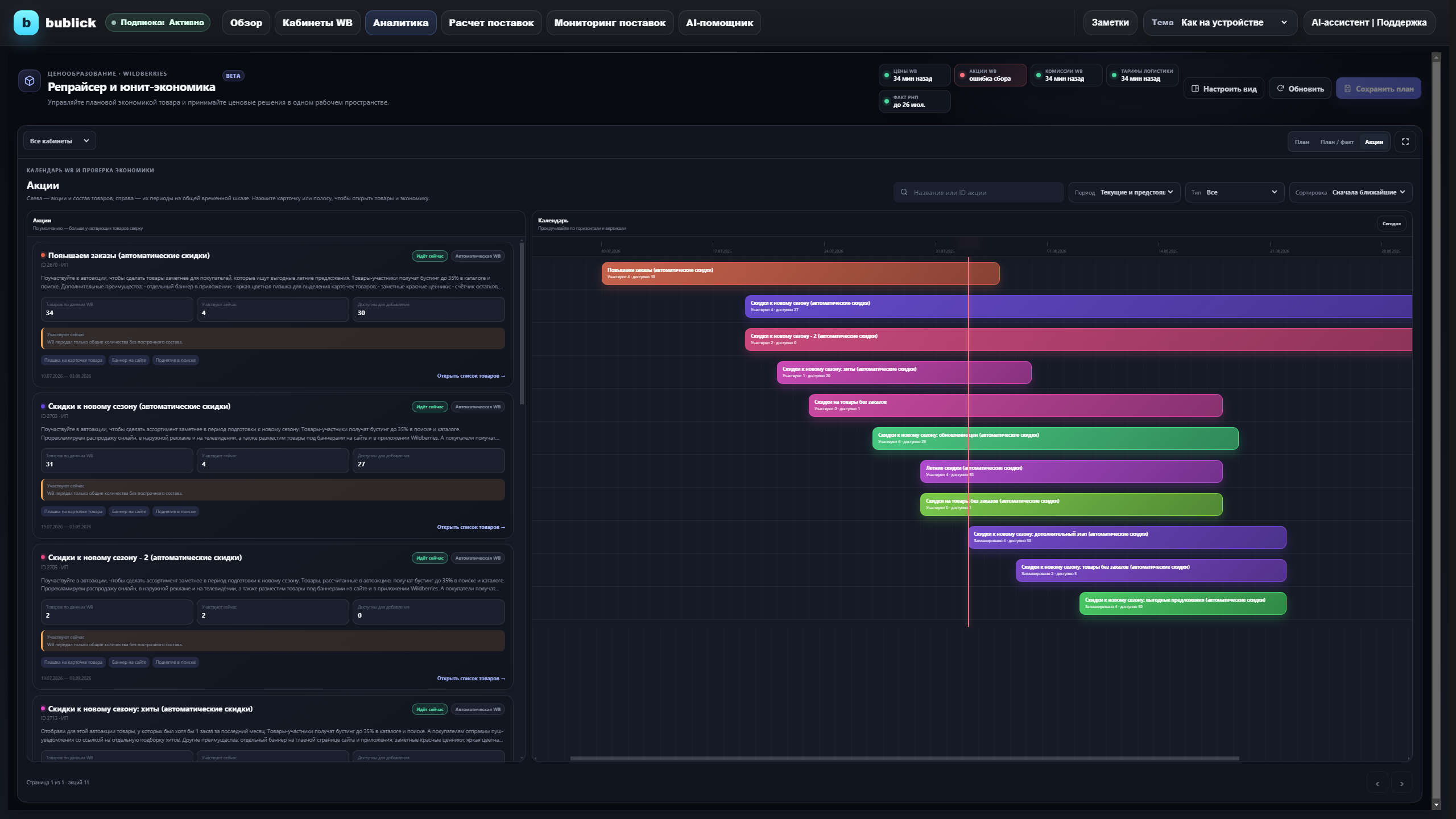1456x819 pixels.
Task: Click the search field Название или ID акции
Action: [978, 192]
